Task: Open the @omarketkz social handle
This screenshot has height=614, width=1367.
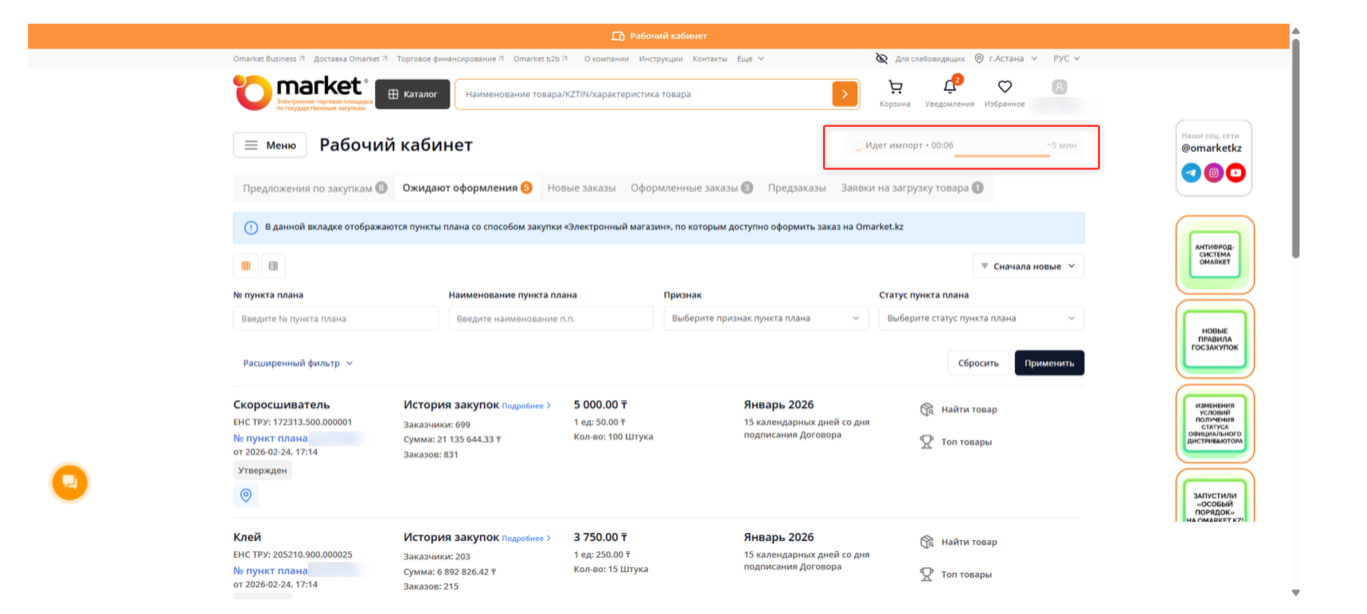Action: 1211,148
